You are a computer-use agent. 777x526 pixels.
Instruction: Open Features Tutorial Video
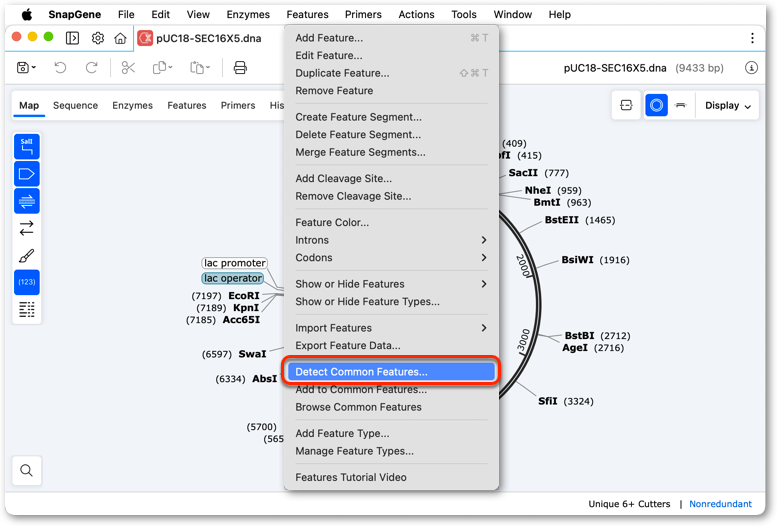(x=391, y=477)
